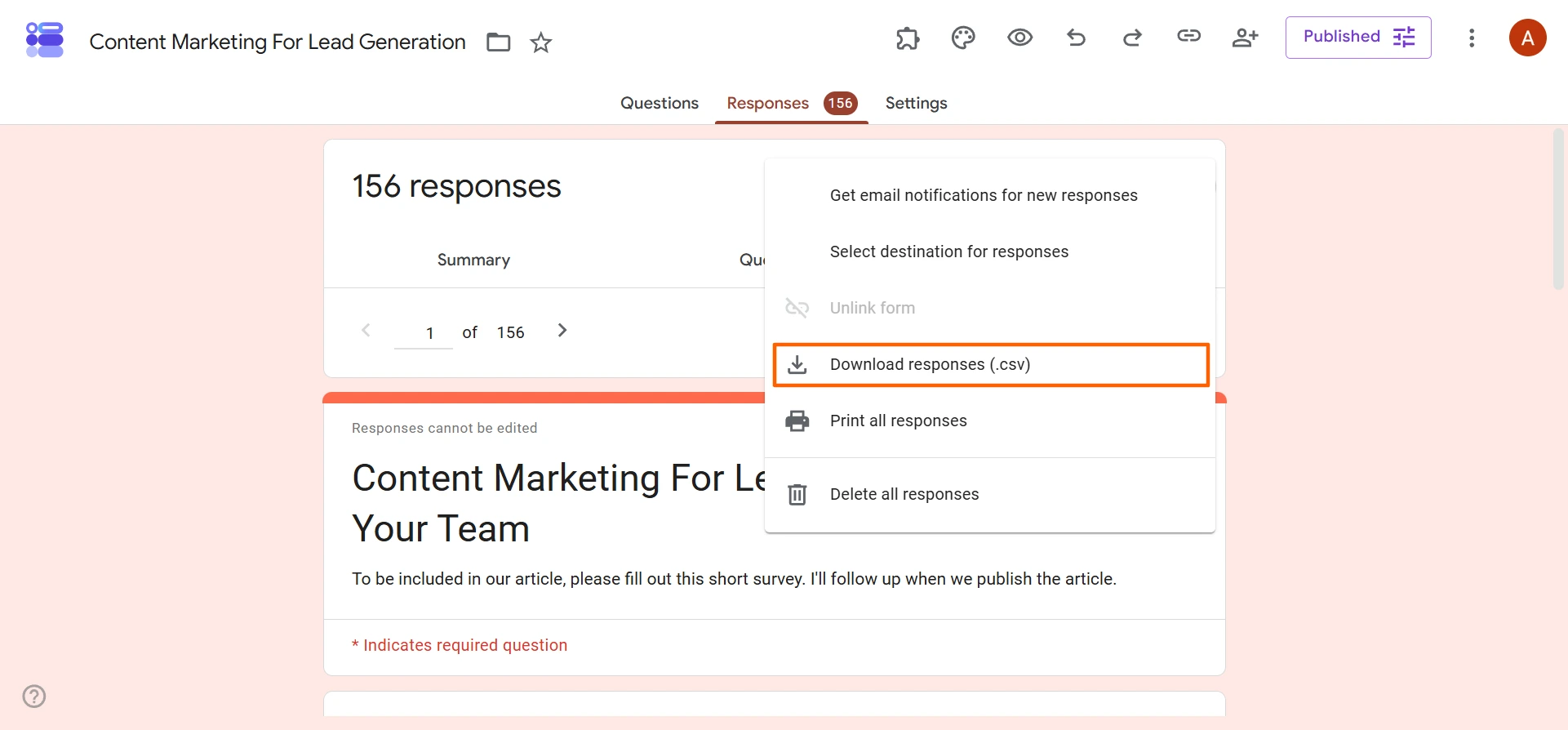The height and width of the screenshot is (730, 1568).
Task: Go to previous response arrow
Action: 366,331
